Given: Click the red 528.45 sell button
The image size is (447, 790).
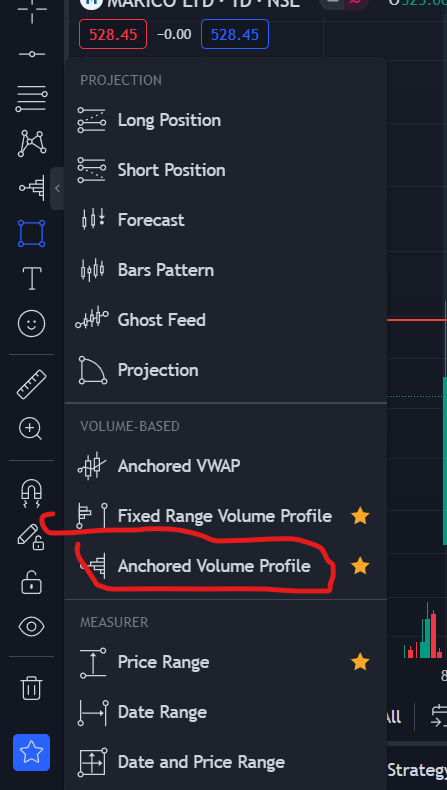Looking at the screenshot, I should [113, 34].
